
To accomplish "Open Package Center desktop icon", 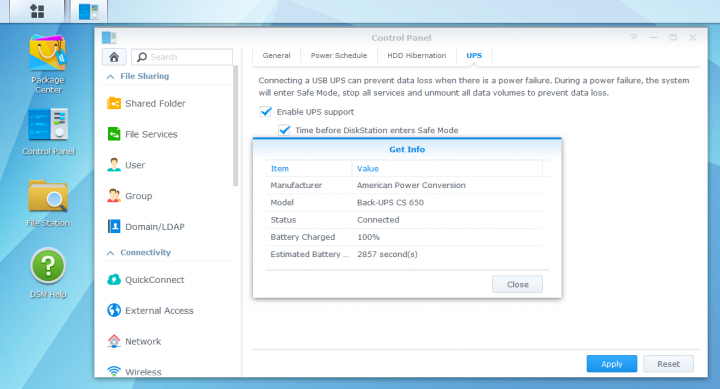I will (x=48, y=64).
